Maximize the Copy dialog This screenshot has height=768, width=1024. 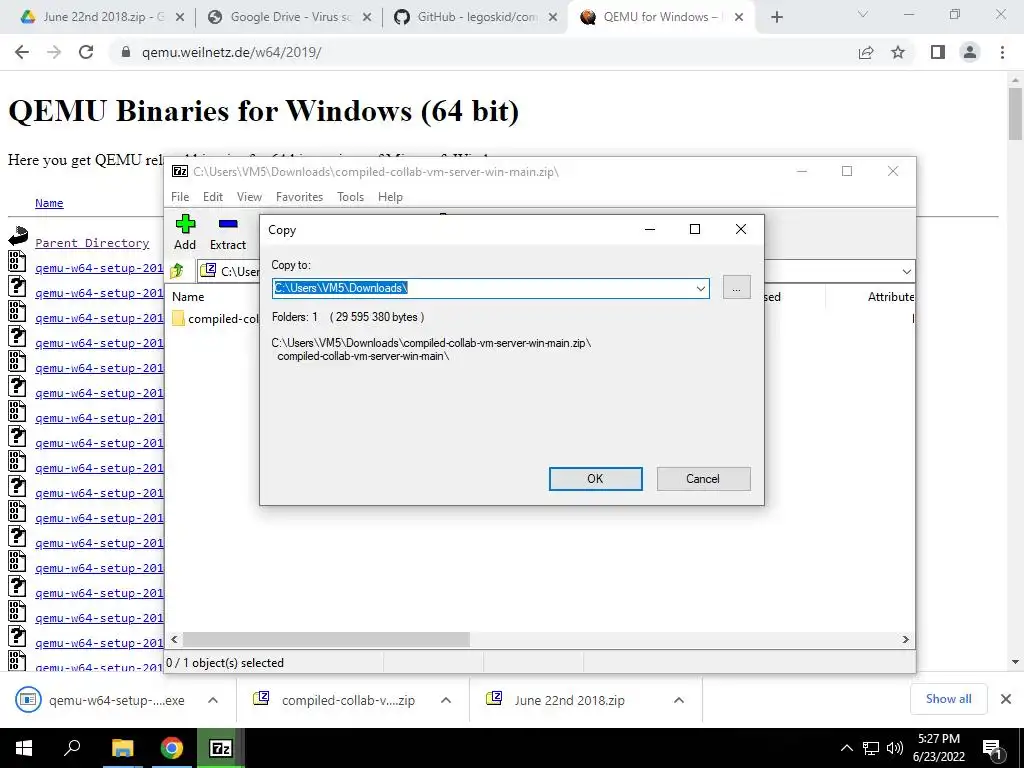tap(695, 229)
